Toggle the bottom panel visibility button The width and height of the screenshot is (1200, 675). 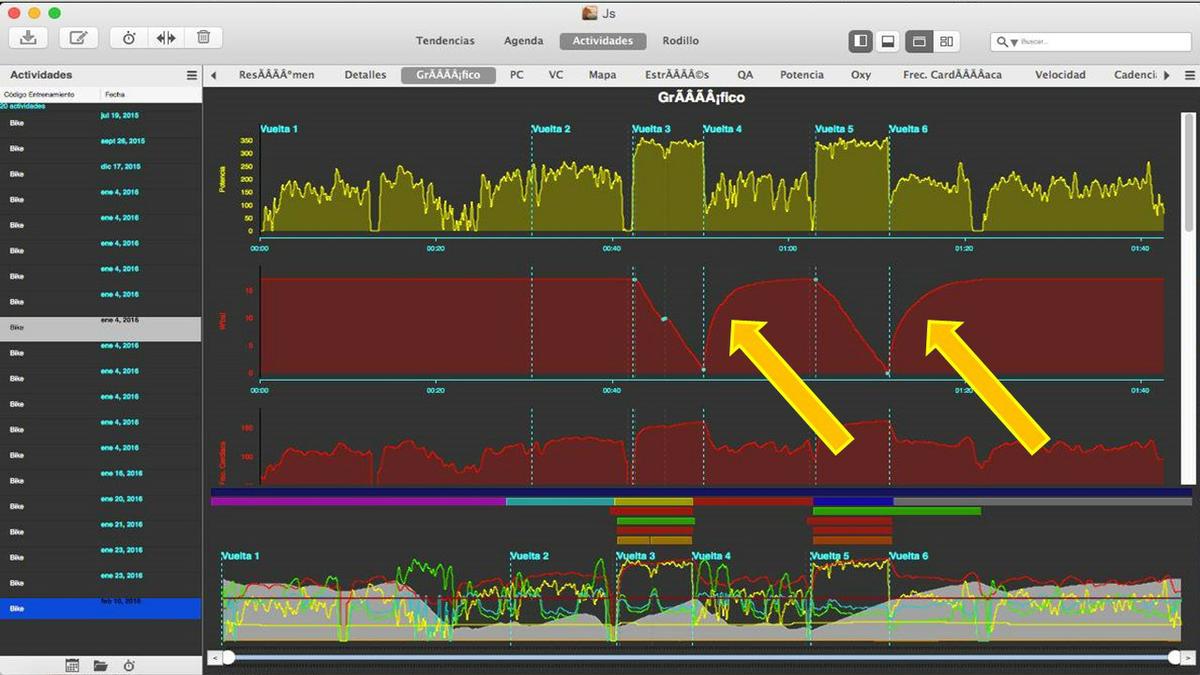pyautogui.click(x=886, y=41)
